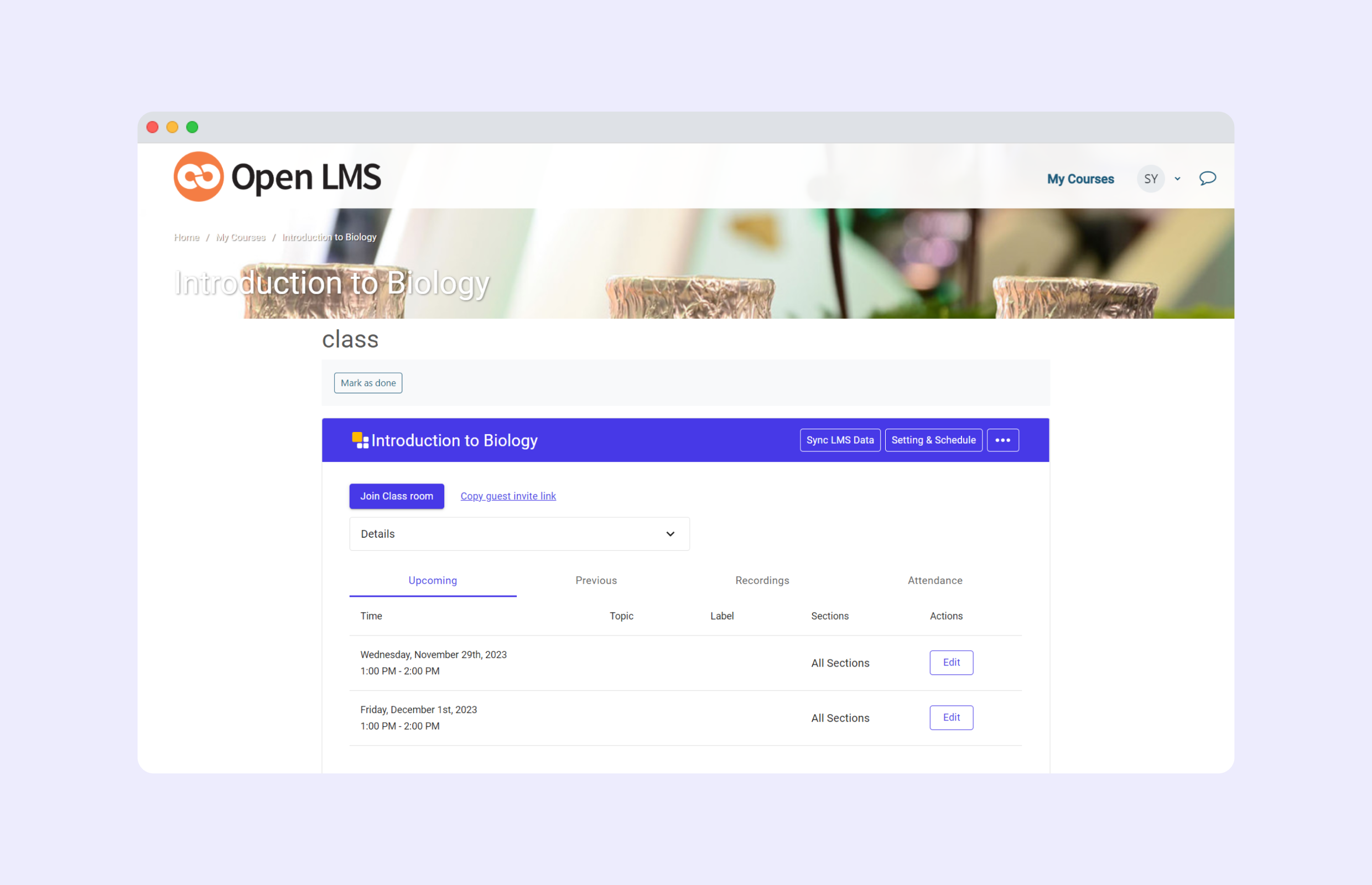Screen dimensions: 1372x885
Task: Click the My Courses navigation link
Action: point(1080,179)
